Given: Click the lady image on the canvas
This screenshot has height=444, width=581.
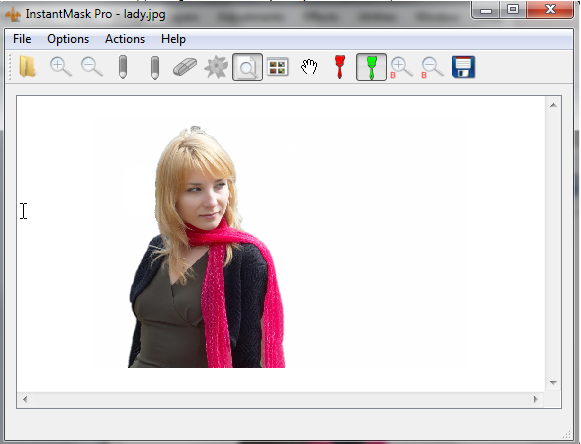Looking at the screenshot, I should (206, 247).
